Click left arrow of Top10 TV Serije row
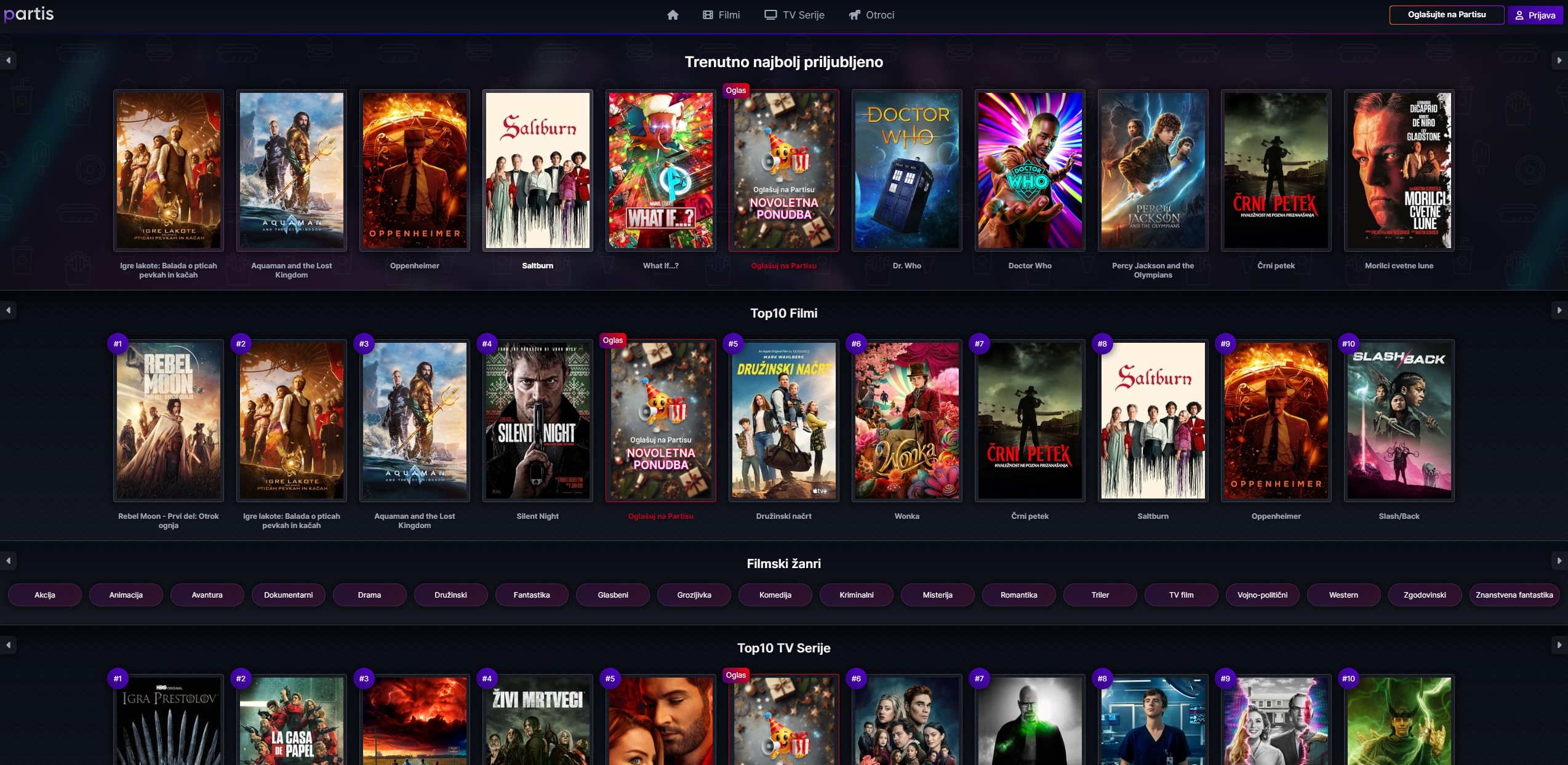The width and height of the screenshot is (1568, 765). click(x=9, y=645)
